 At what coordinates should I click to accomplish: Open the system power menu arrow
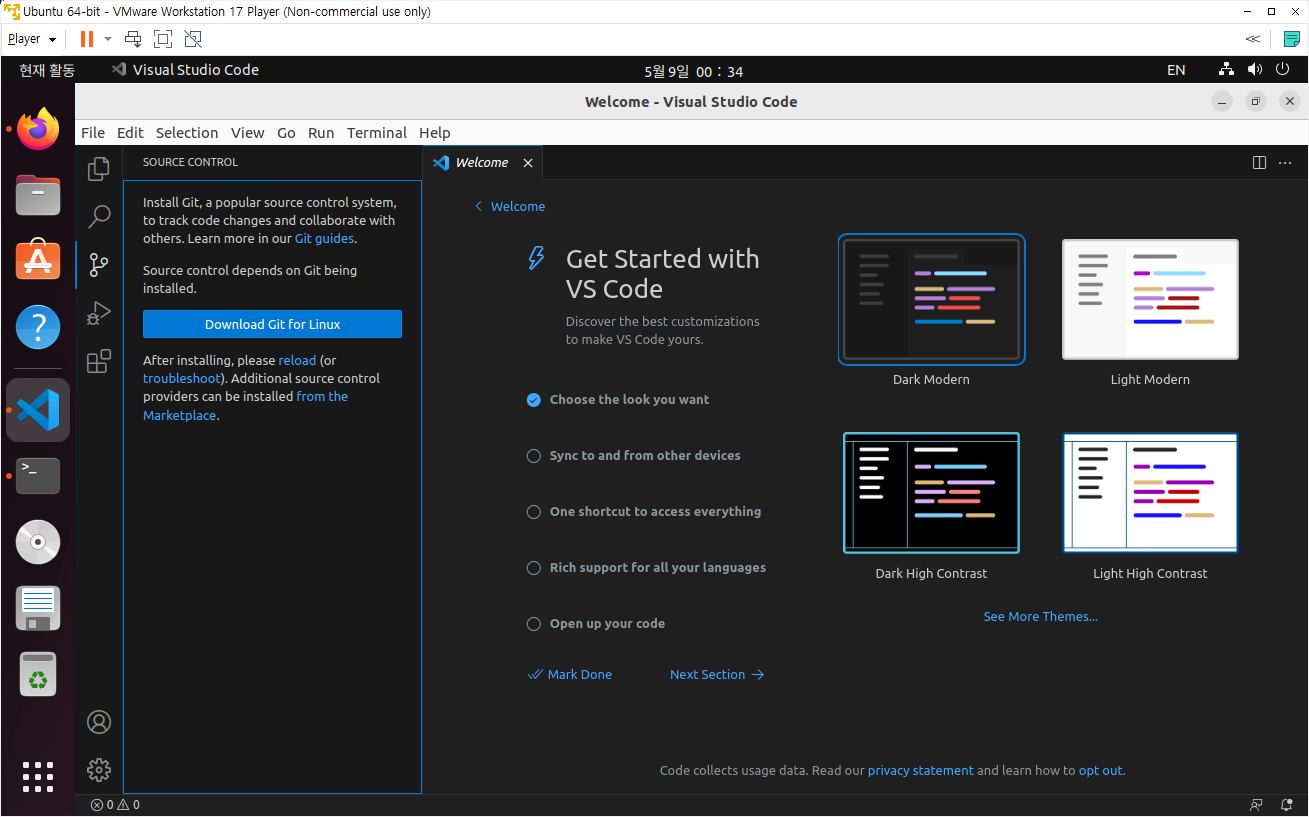coord(1284,70)
